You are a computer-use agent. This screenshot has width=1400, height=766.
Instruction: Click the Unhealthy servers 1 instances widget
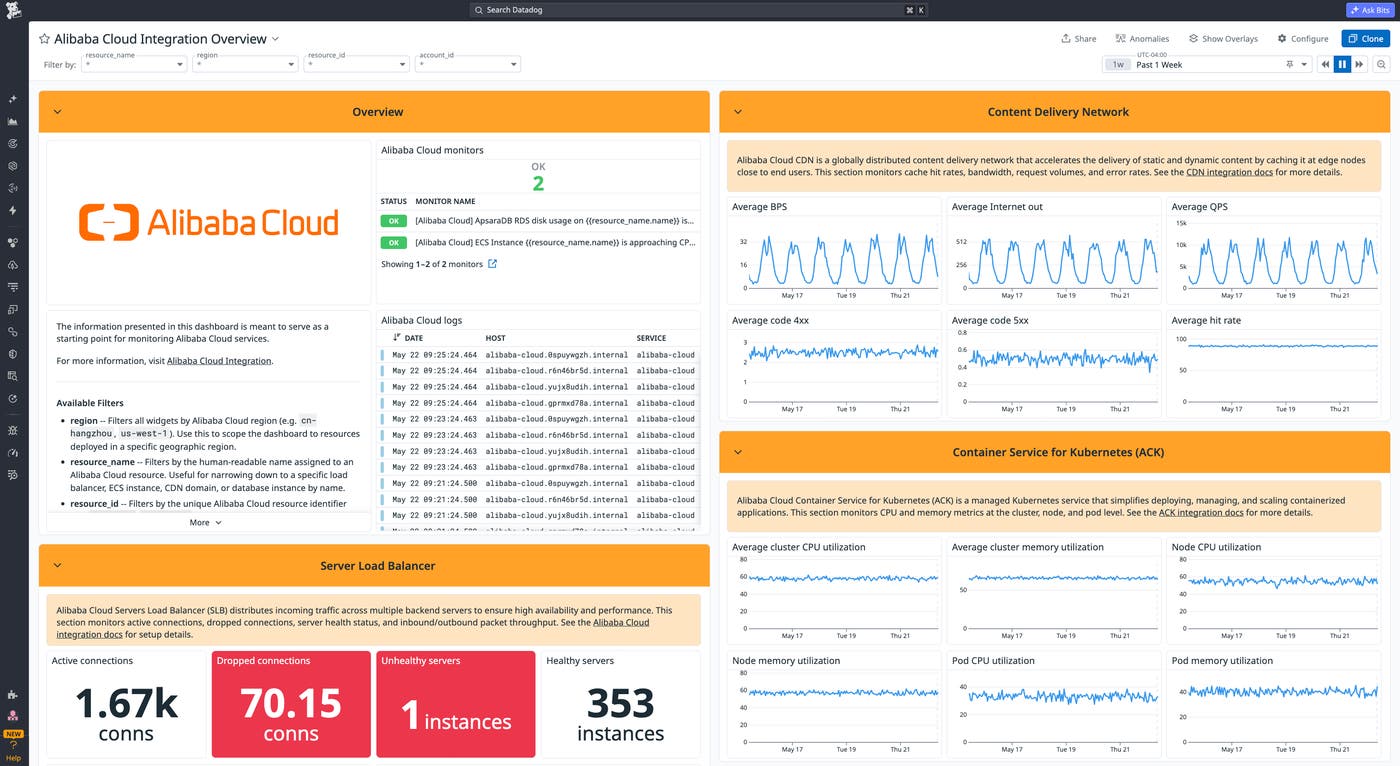point(456,704)
